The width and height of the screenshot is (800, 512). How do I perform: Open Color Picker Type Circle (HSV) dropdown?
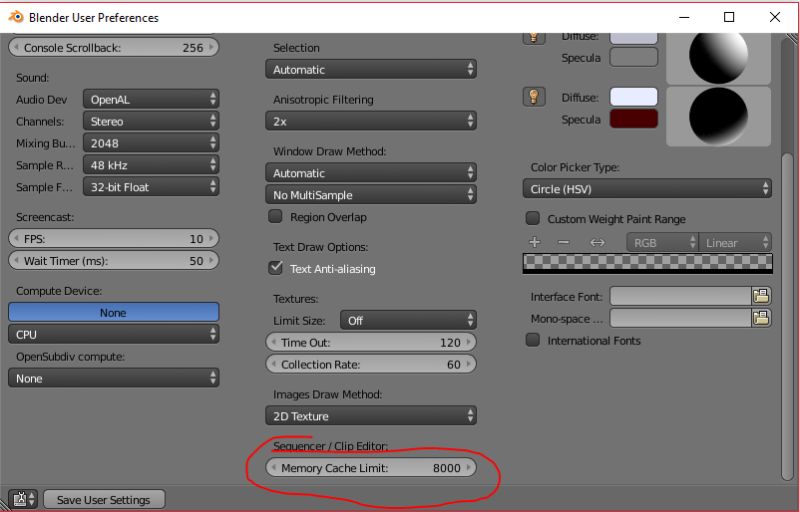pos(647,189)
